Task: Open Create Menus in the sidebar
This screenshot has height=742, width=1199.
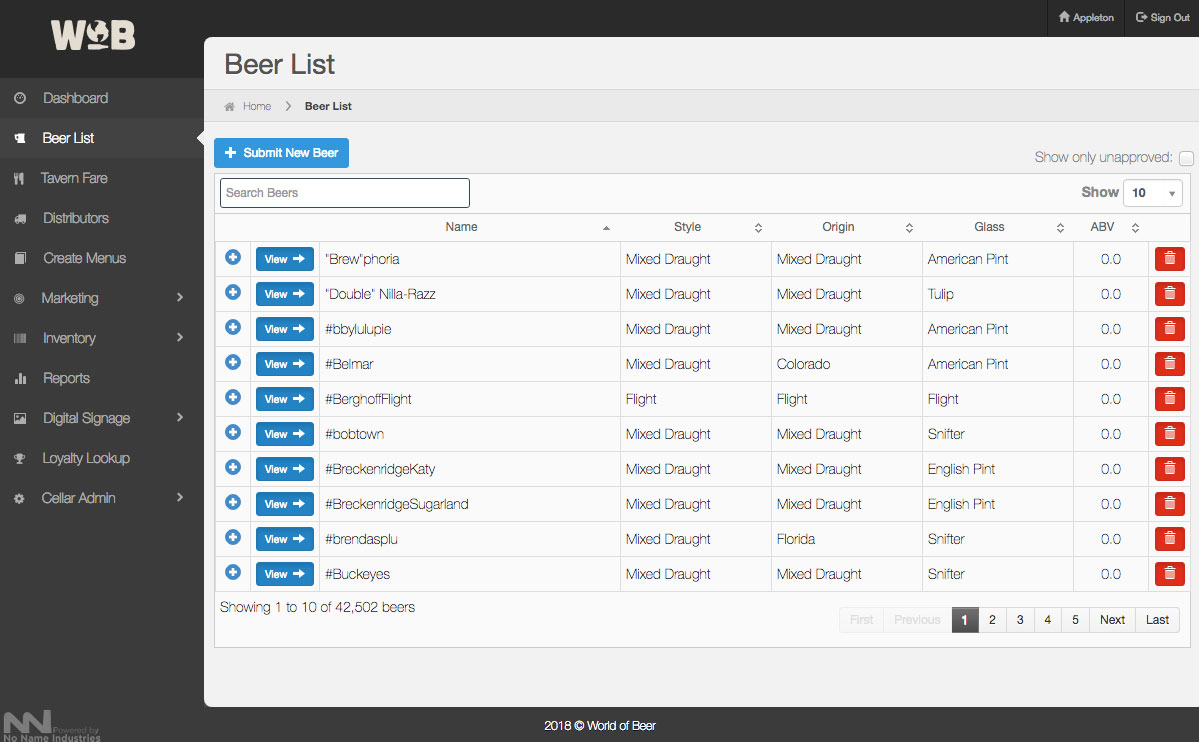Action: (x=102, y=258)
